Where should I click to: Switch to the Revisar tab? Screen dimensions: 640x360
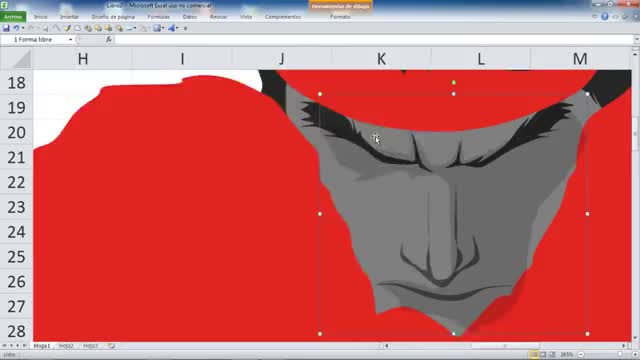(x=218, y=17)
